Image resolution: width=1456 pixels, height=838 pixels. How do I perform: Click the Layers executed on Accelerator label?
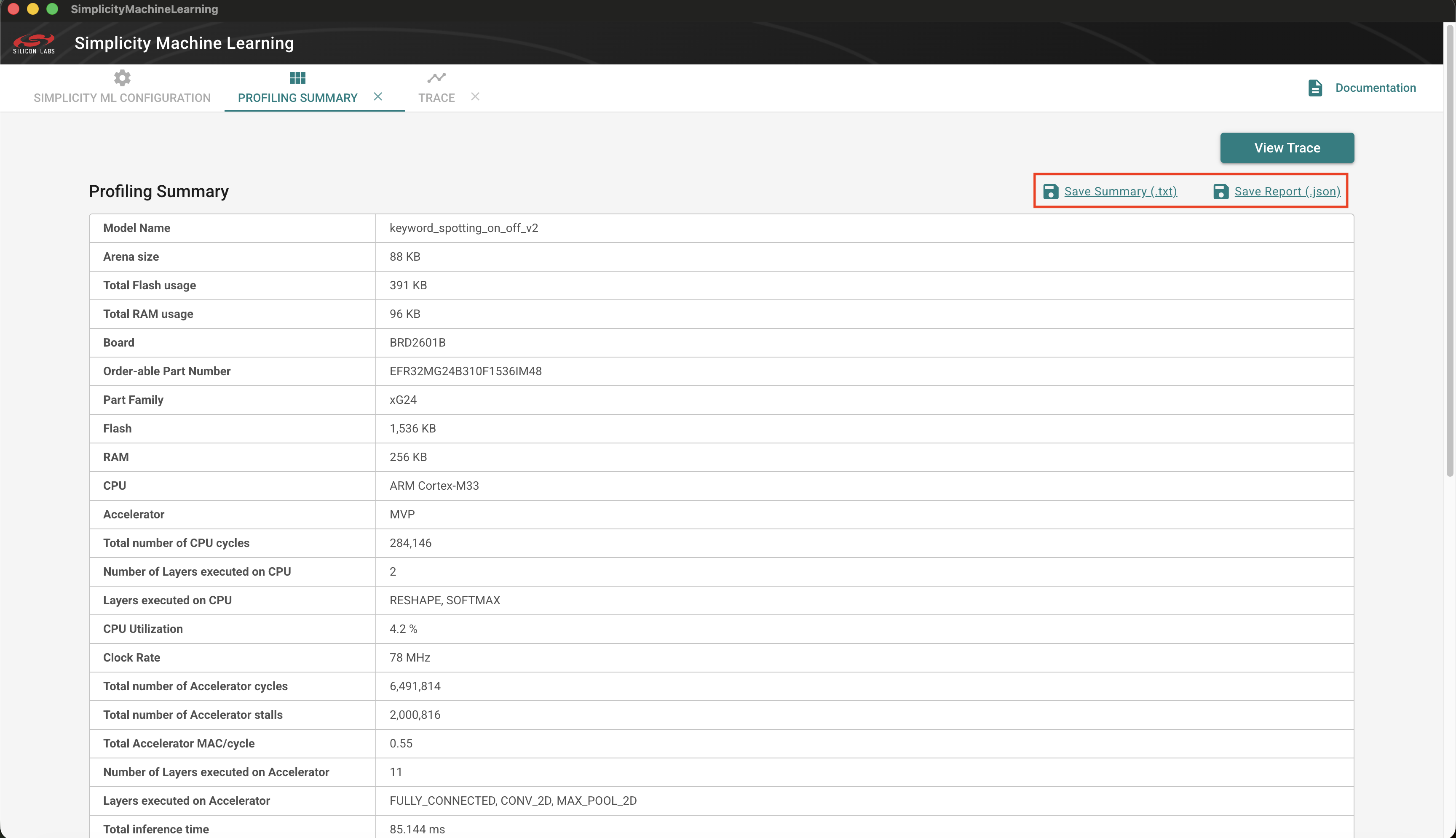[187, 801]
